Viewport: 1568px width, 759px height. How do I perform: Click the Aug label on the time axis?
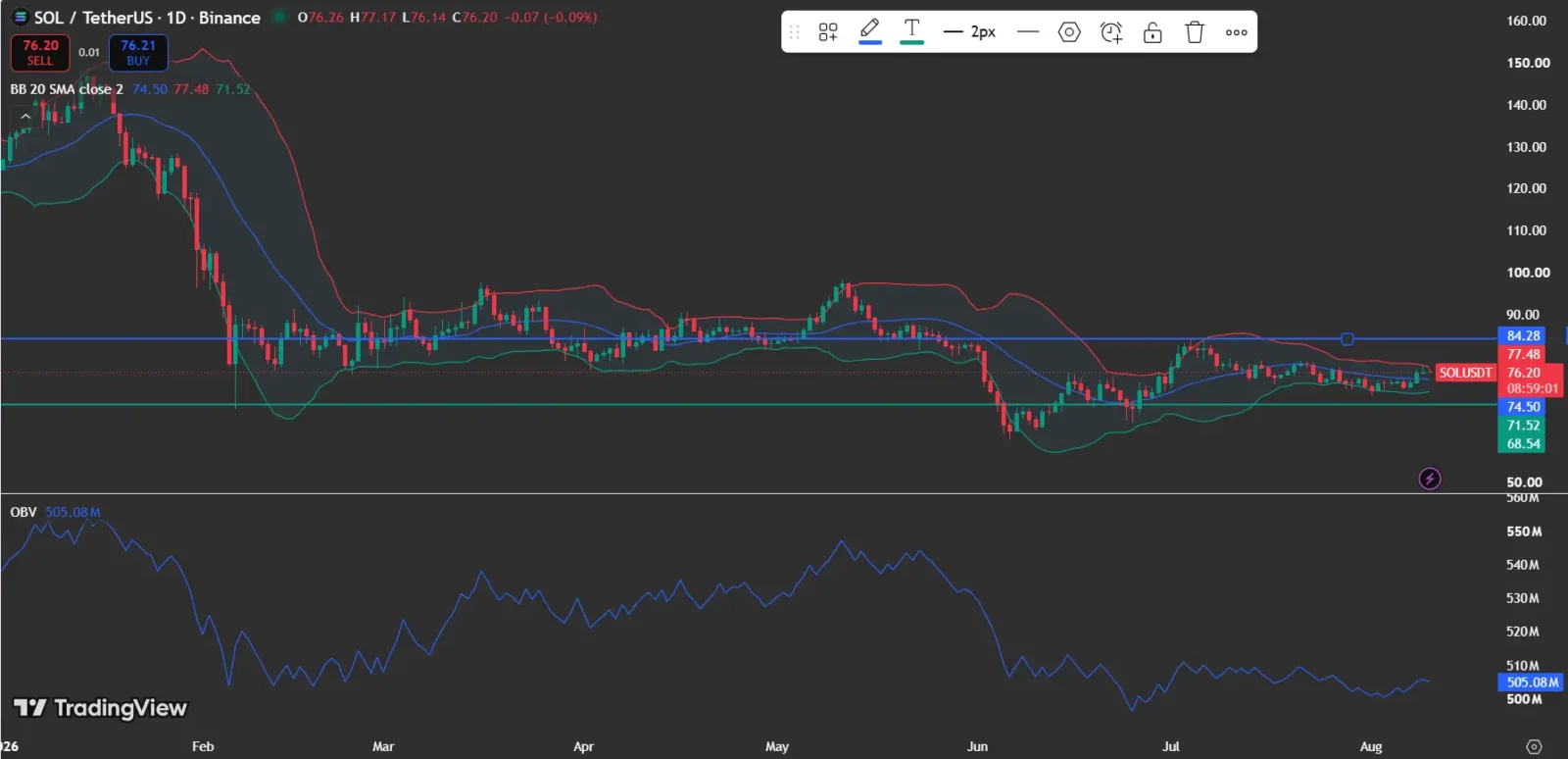click(x=1371, y=746)
